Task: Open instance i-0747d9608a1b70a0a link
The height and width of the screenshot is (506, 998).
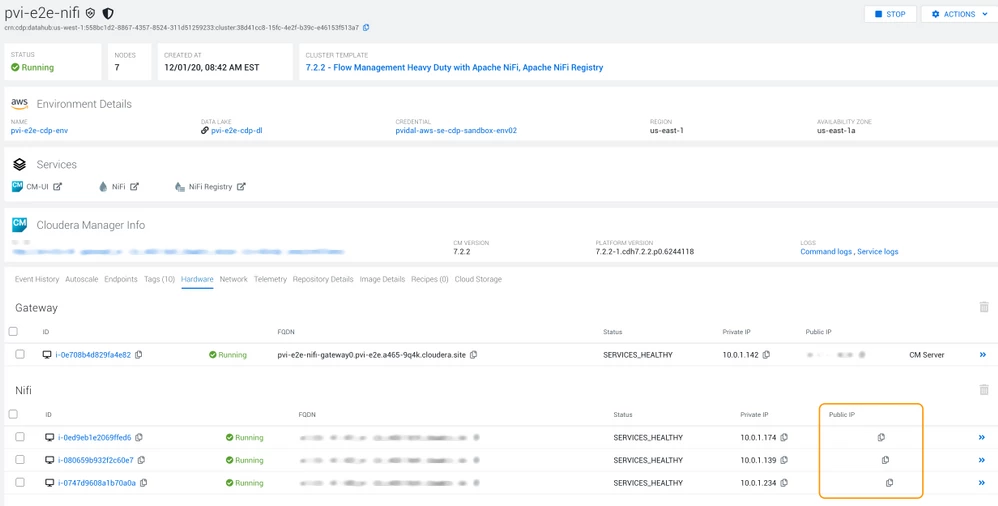Action: click(x=97, y=483)
